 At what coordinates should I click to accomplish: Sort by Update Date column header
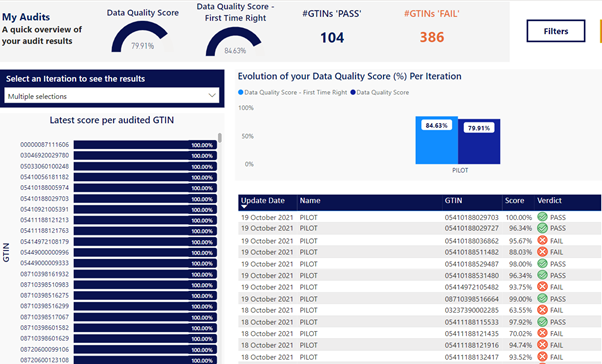pyautogui.click(x=263, y=200)
